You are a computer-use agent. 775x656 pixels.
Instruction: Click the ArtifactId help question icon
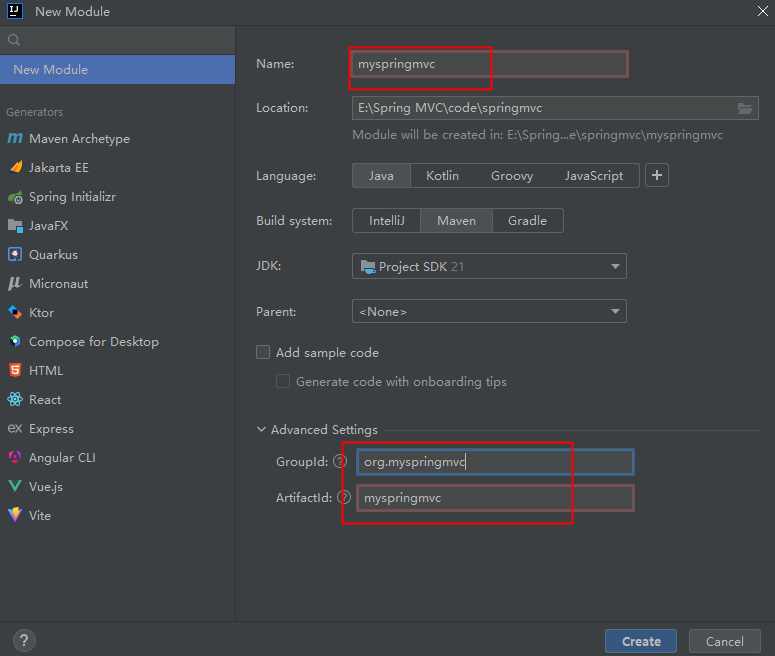click(344, 497)
